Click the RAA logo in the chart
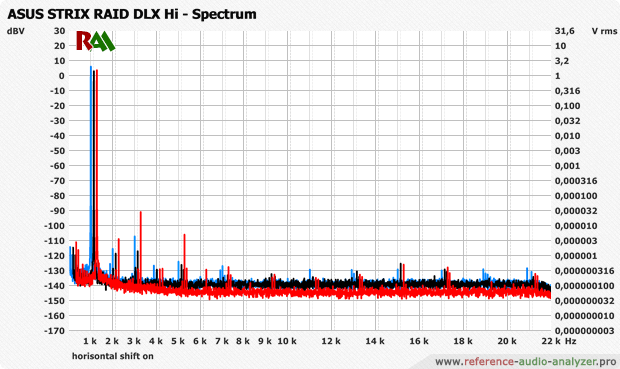 [95, 42]
